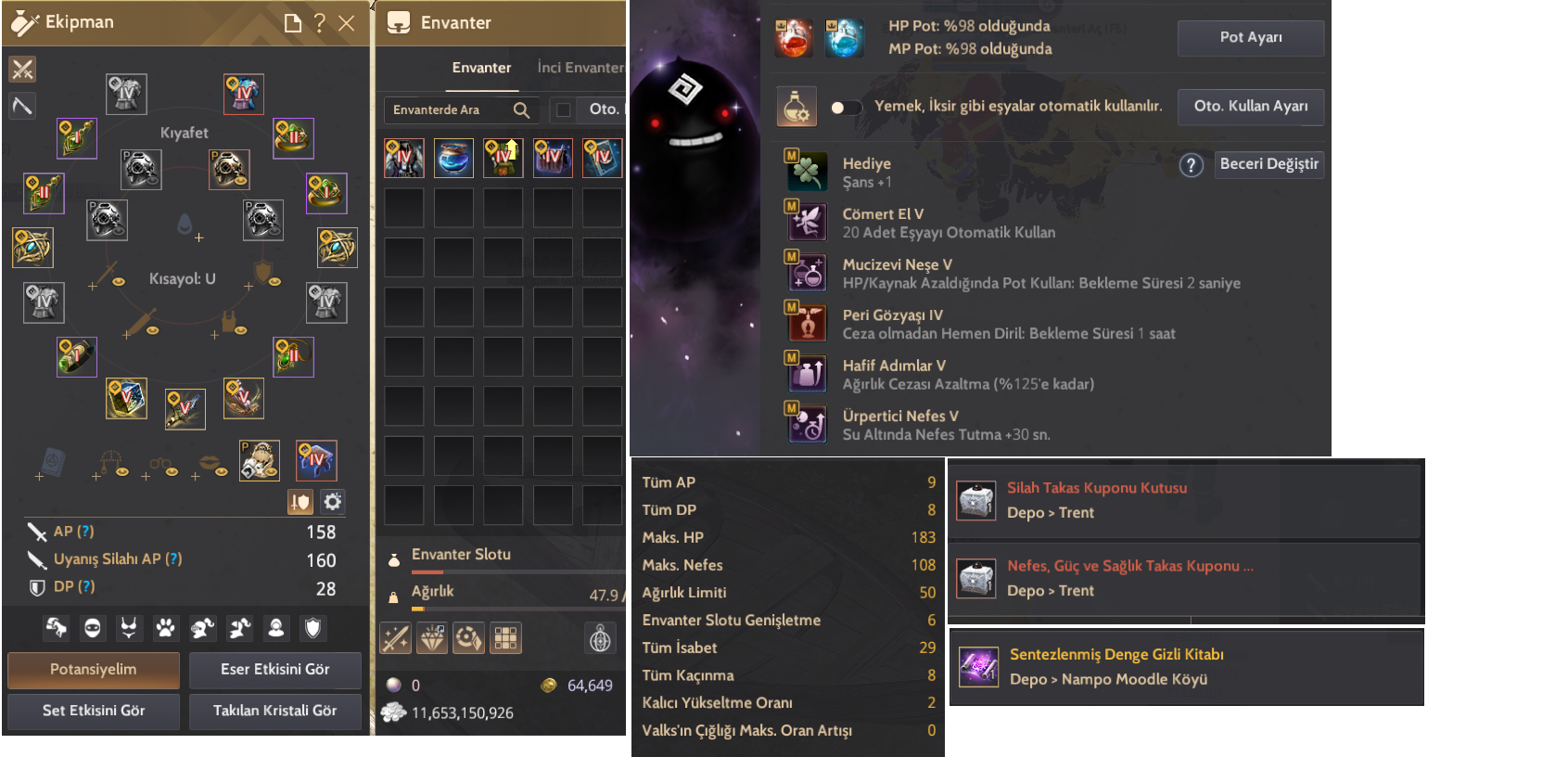Click the Beceri Değiştir button
Screen dimensions: 1568x757
tap(1268, 164)
